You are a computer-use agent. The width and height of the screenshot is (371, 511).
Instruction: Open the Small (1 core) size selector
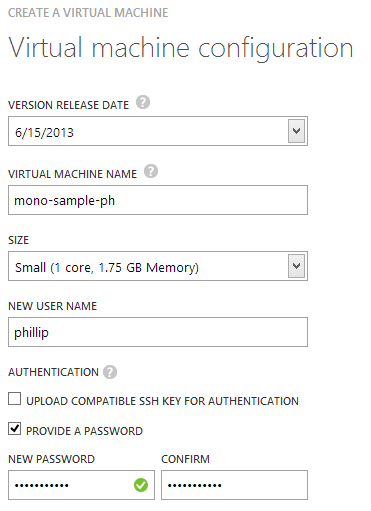click(158, 266)
